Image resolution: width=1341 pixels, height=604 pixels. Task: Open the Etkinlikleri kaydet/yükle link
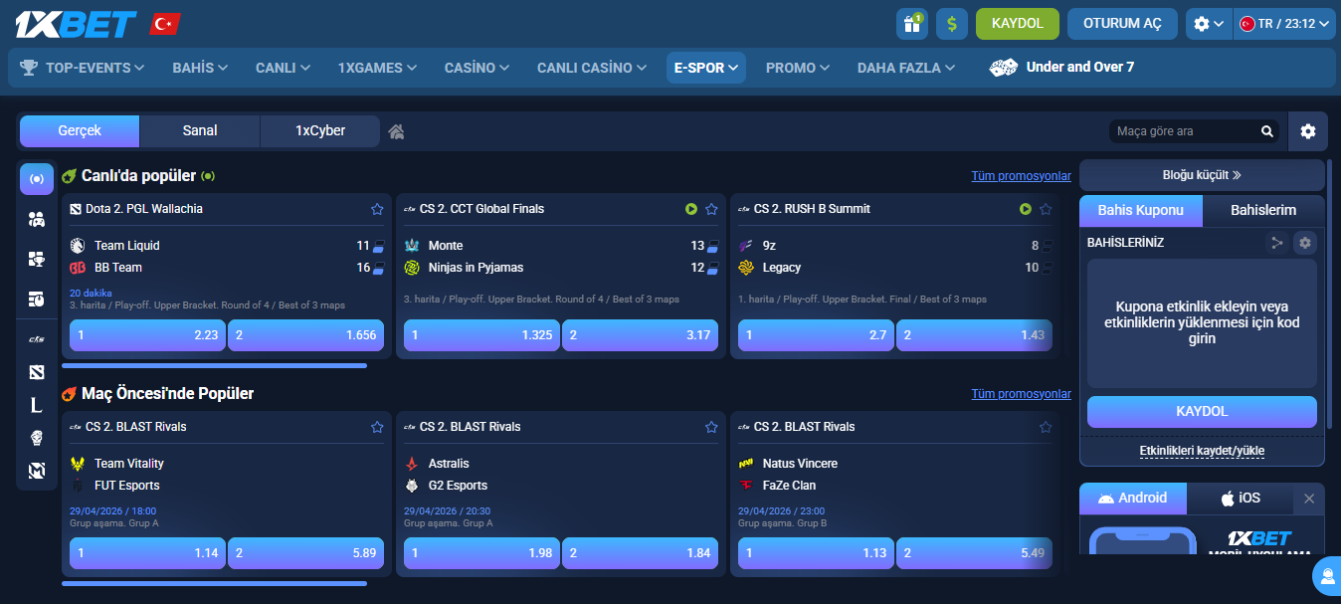point(1202,451)
